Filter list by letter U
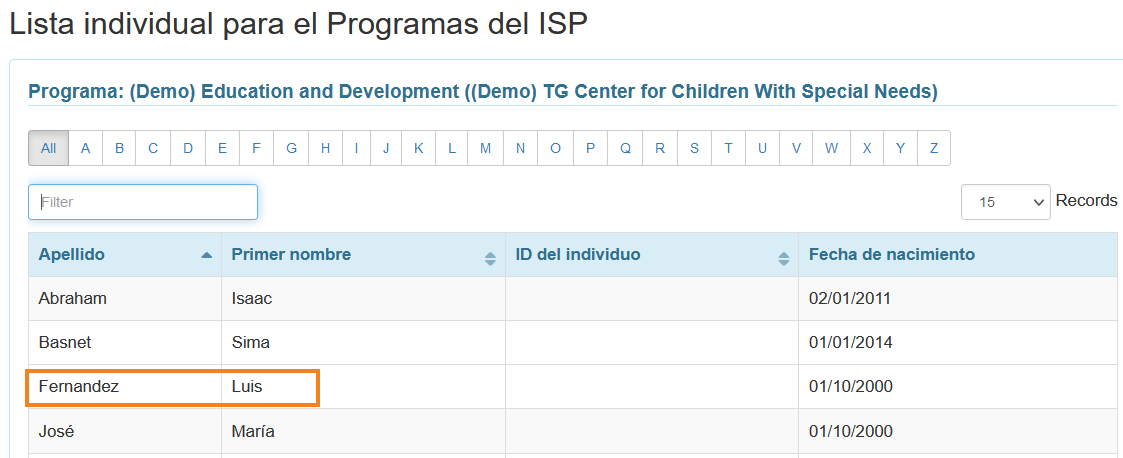The image size is (1123, 458). pyautogui.click(x=763, y=148)
